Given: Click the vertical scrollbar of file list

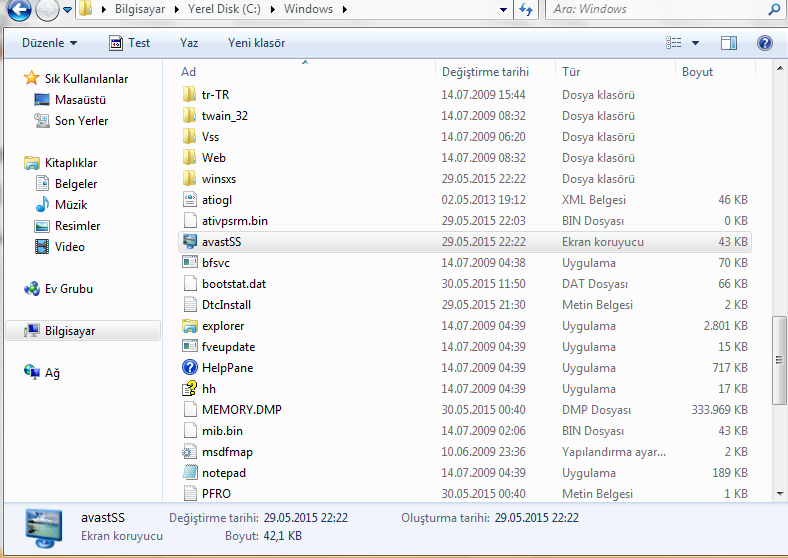Looking at the screenshot, I should coord(779,360).
